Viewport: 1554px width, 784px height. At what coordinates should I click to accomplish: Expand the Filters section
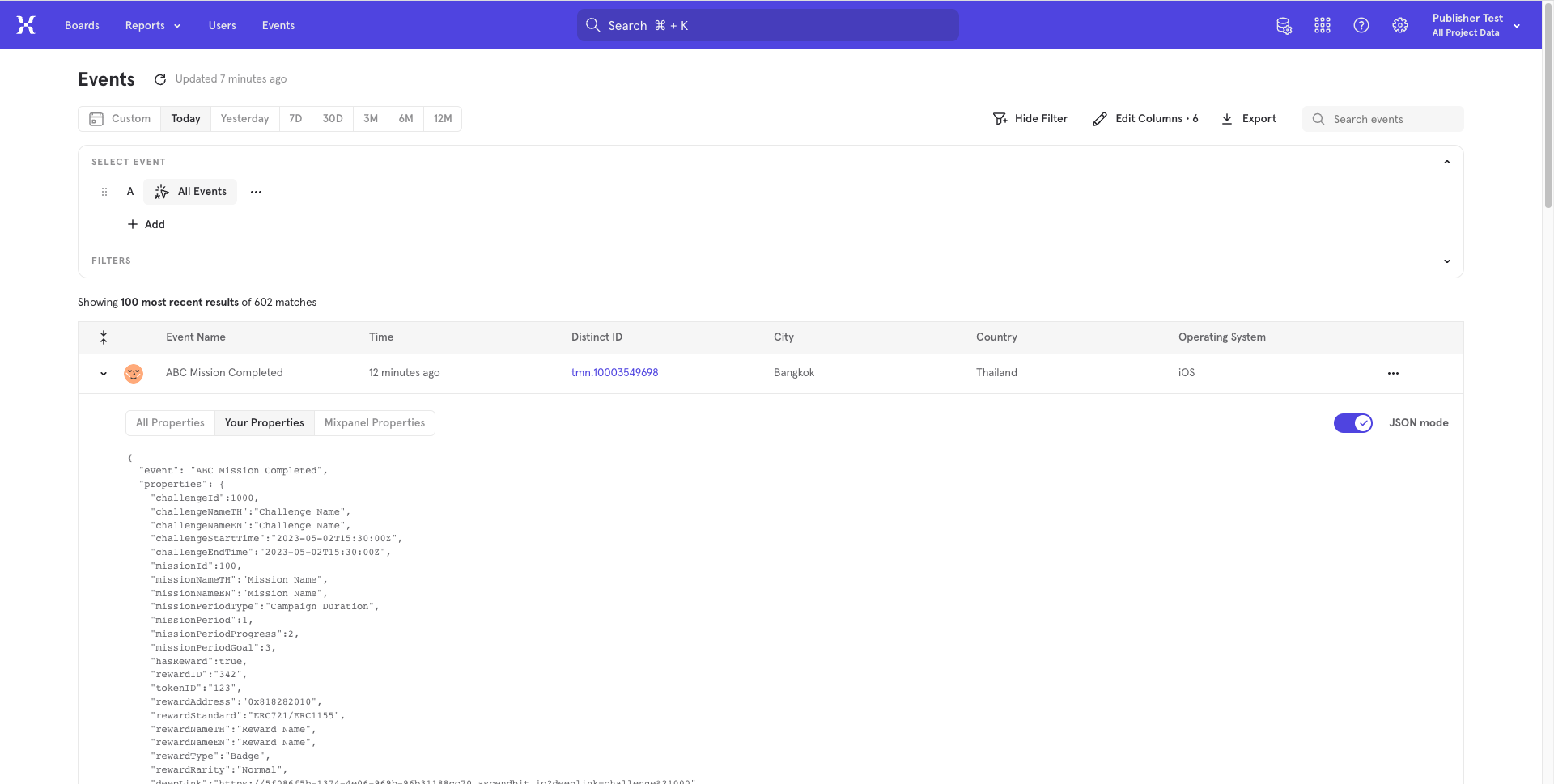tap(1446, 261)
